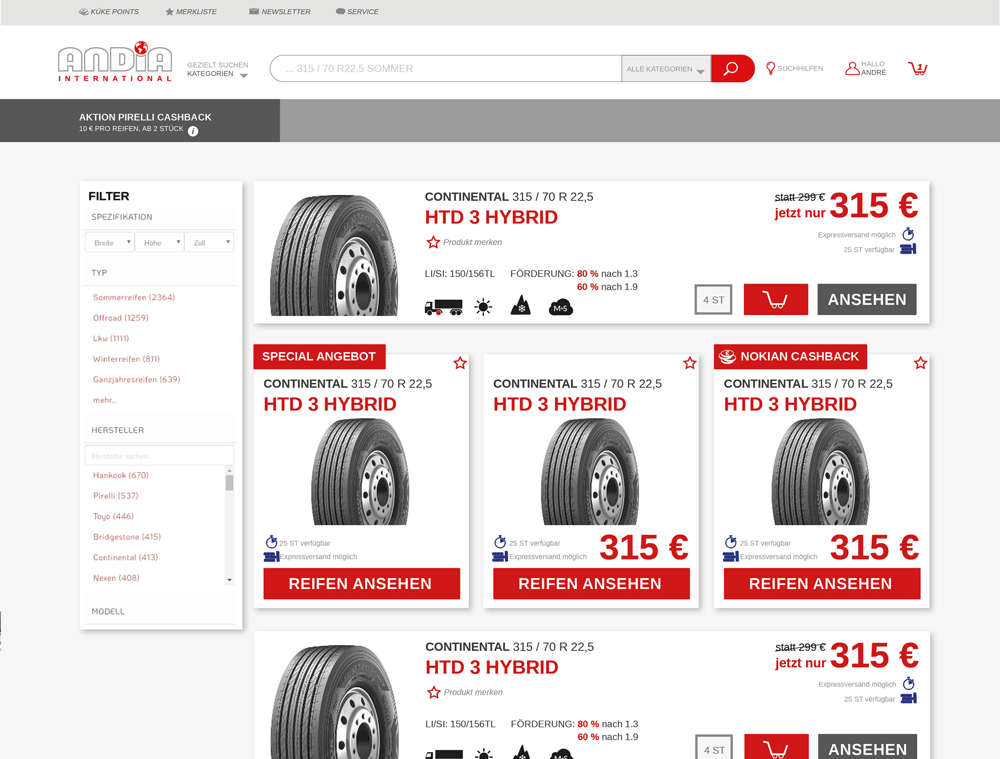This screenshot has width=1000, height=759.
Task: Toggle Produkt merken star on first listing
Action: coord(433,242)
